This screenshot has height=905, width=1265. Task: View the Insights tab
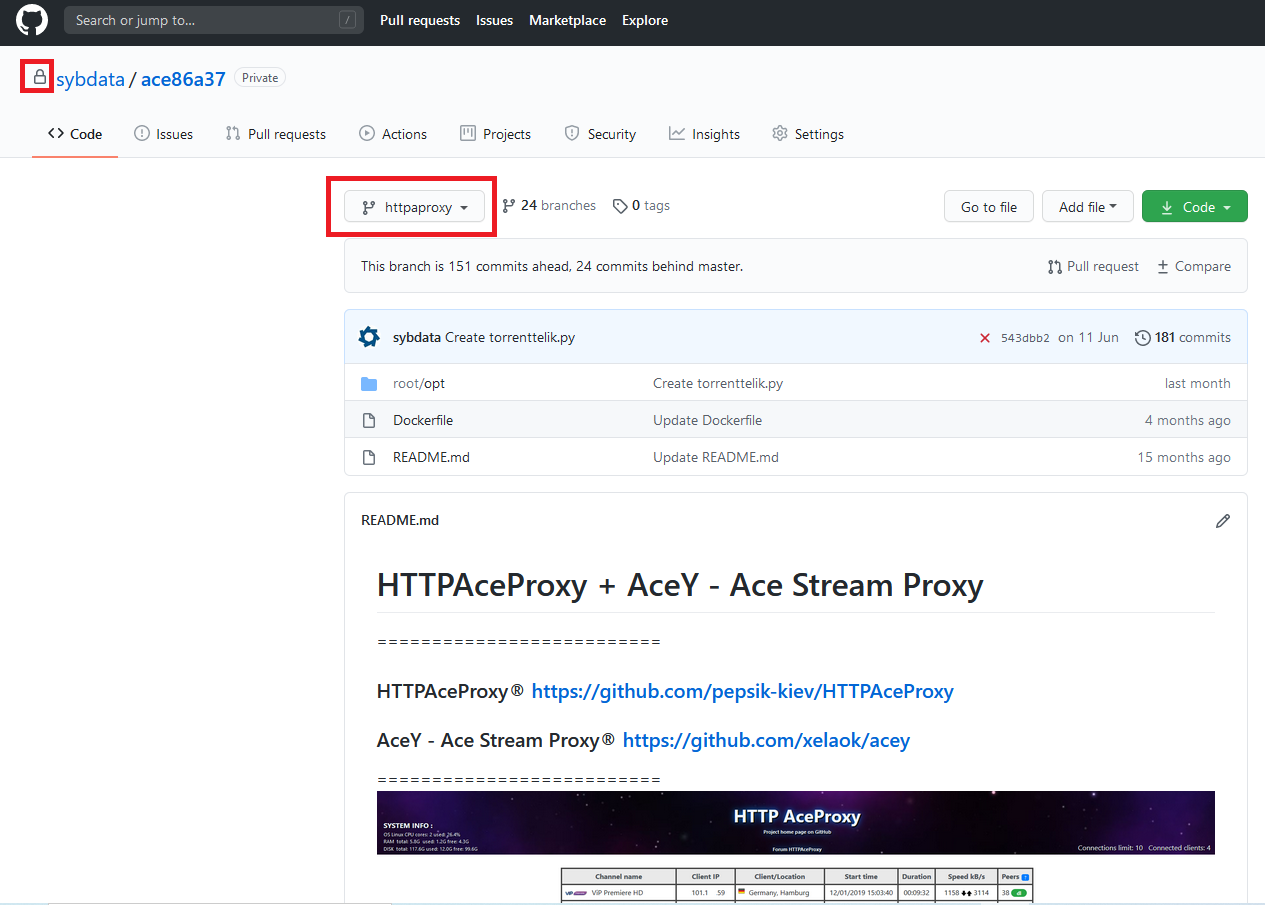click(x=705, y=134)
